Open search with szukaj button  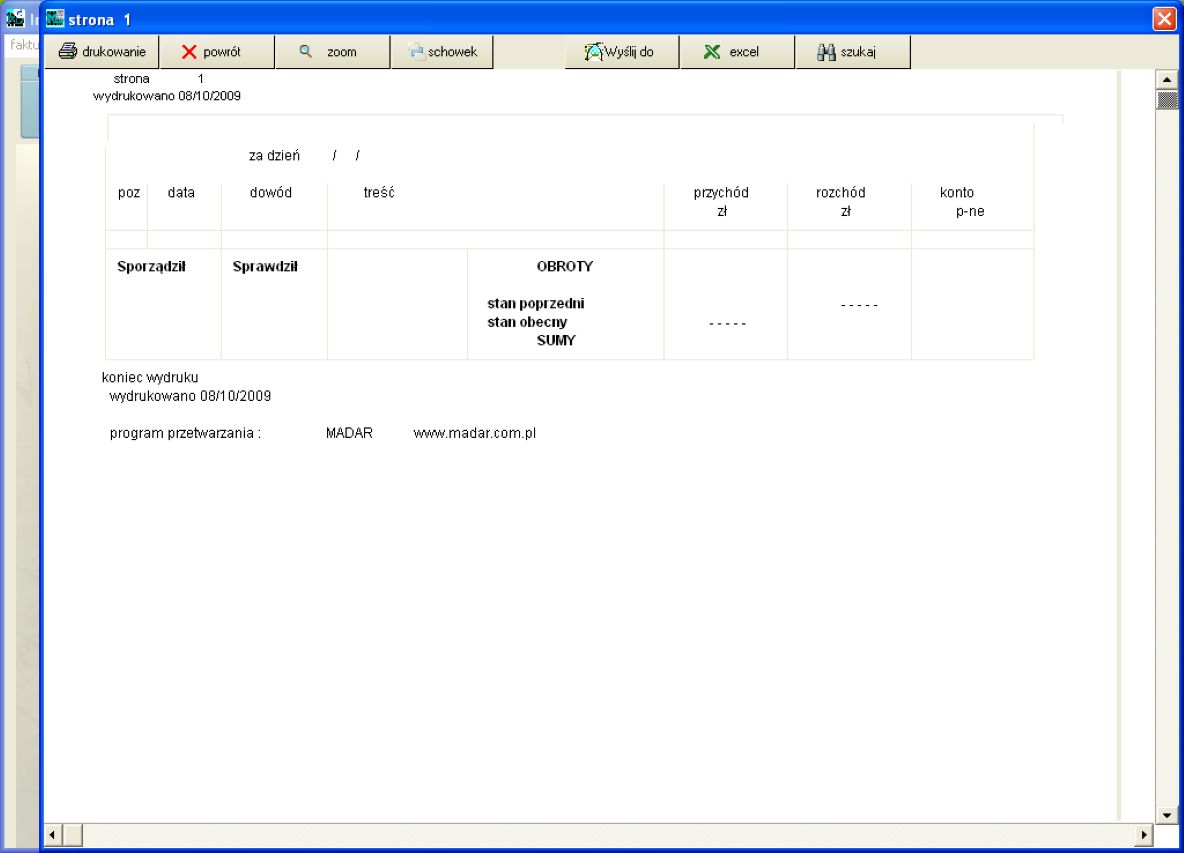(853, 51)
